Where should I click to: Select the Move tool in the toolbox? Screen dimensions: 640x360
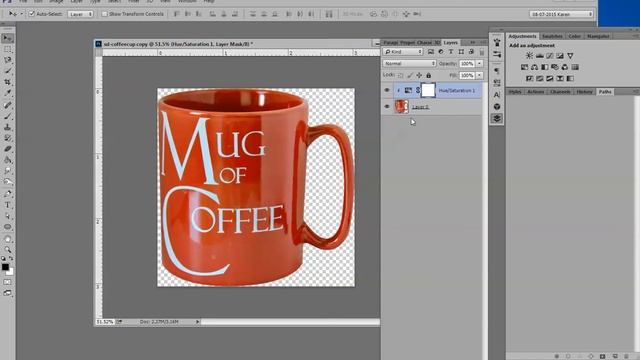pos(7,38)
